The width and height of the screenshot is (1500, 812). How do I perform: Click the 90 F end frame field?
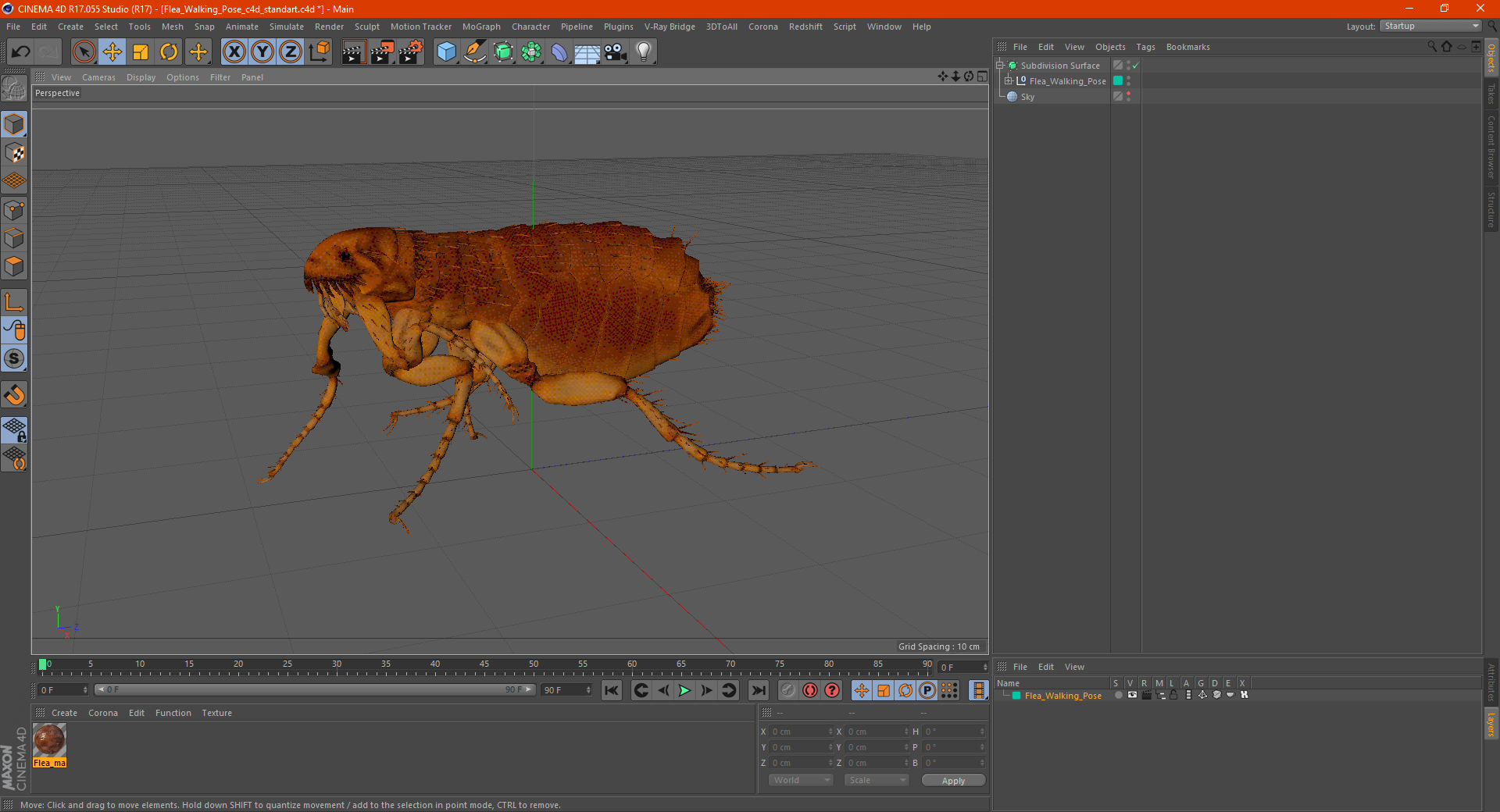pyautogui.click(x=566, y=690)
